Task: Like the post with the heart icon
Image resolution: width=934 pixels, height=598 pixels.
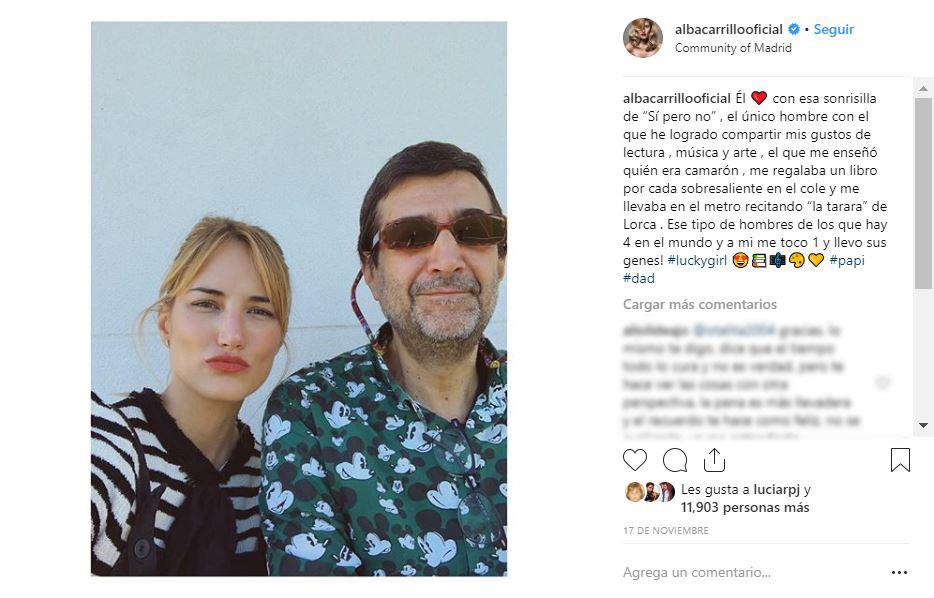Action: 635,460
